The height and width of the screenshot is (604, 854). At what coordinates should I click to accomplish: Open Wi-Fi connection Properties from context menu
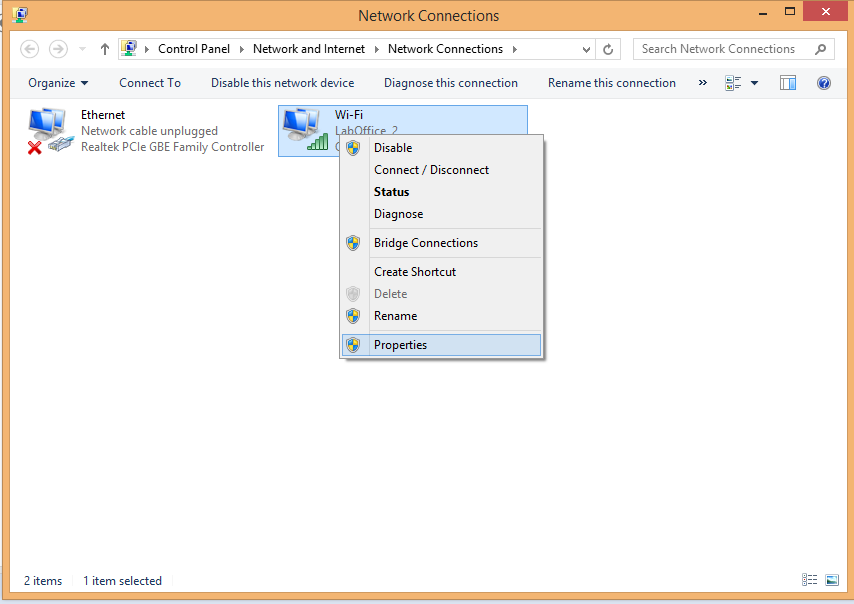point(400,344)
